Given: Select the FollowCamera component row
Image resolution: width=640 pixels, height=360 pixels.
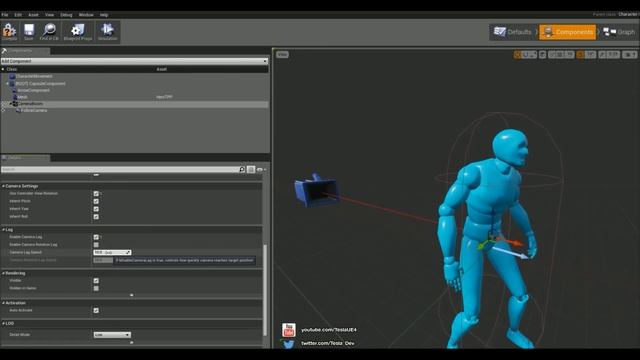Looking at the screenshot, I should pyautogui.click(x=134, y=111).
